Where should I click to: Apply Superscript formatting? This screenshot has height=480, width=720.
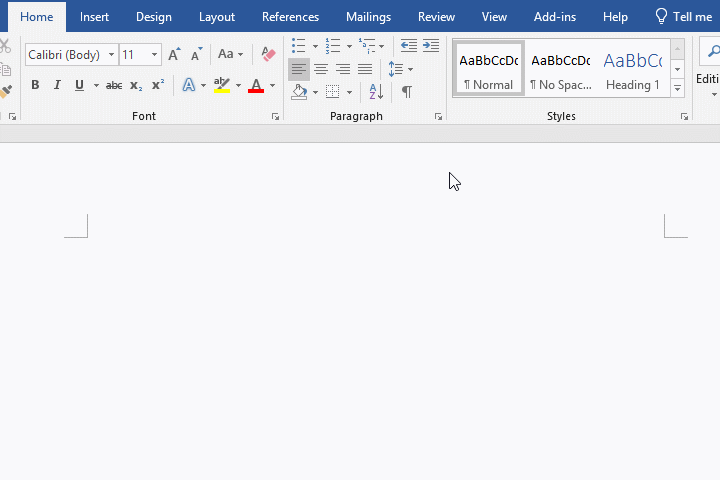[x=158, y=85]
